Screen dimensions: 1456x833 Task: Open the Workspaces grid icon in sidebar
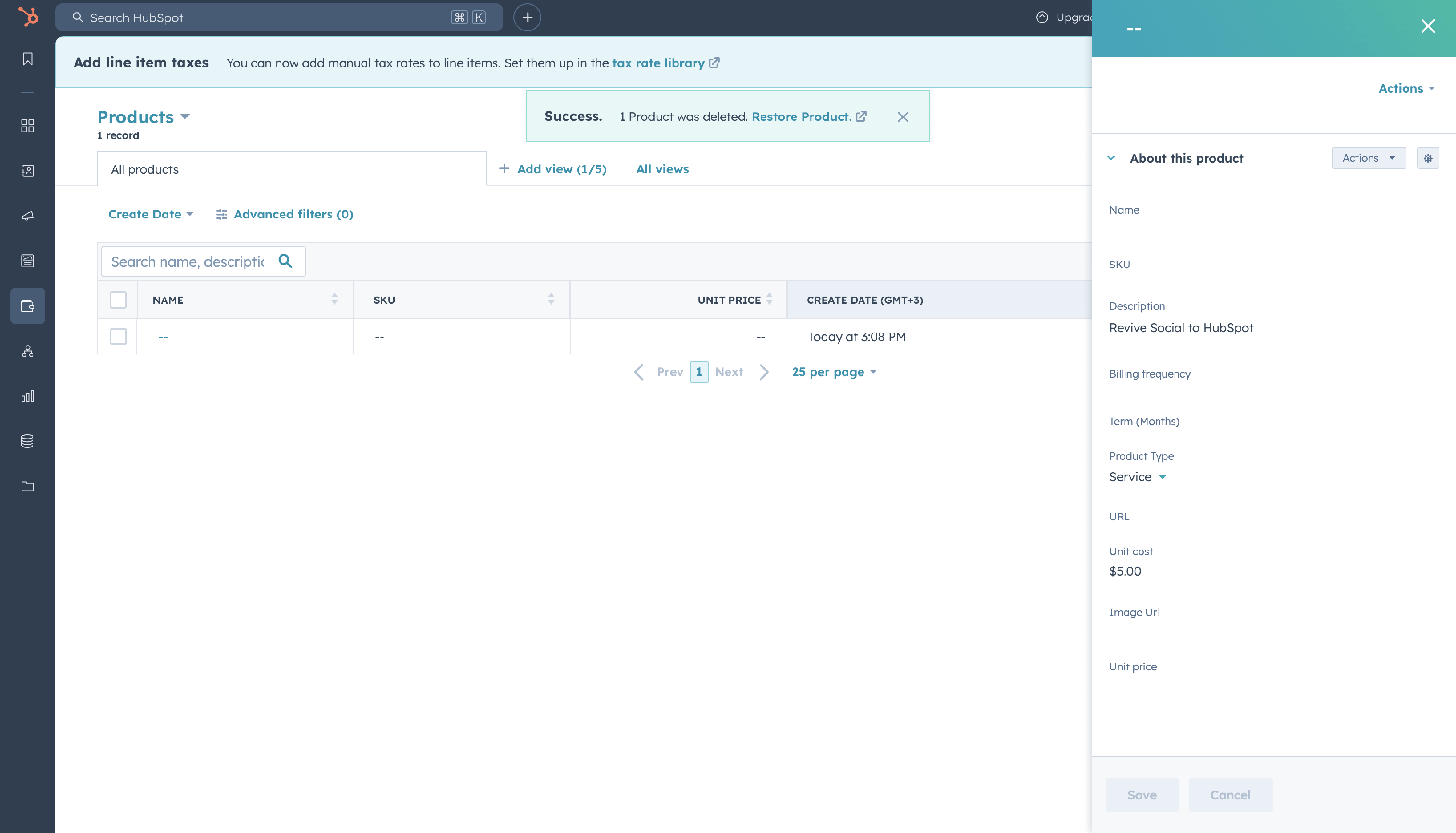click(x=28, y=125)
